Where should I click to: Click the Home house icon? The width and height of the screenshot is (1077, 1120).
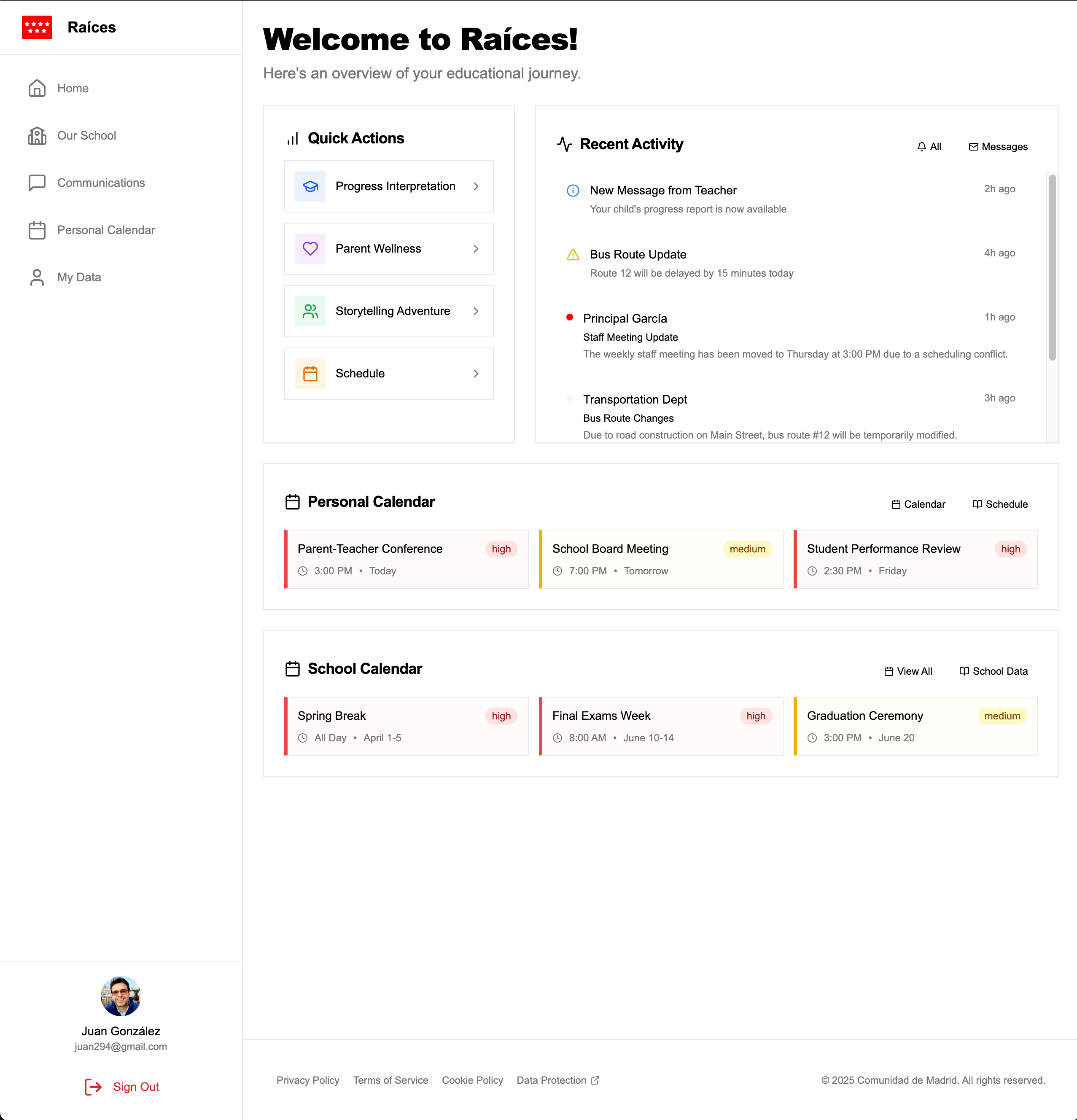37,88
